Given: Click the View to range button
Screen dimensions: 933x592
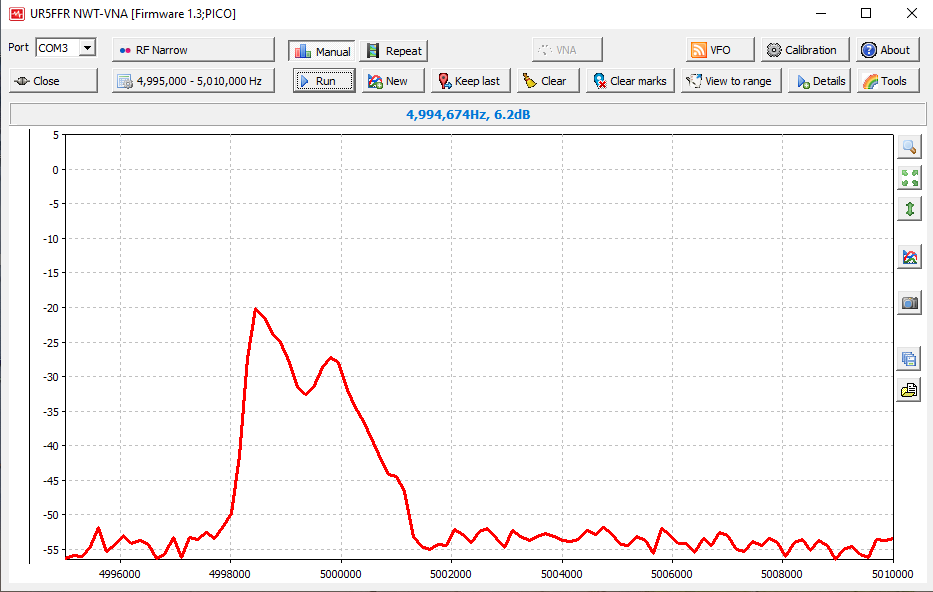Looking at the screenshot, I should (x=729, y=81).
